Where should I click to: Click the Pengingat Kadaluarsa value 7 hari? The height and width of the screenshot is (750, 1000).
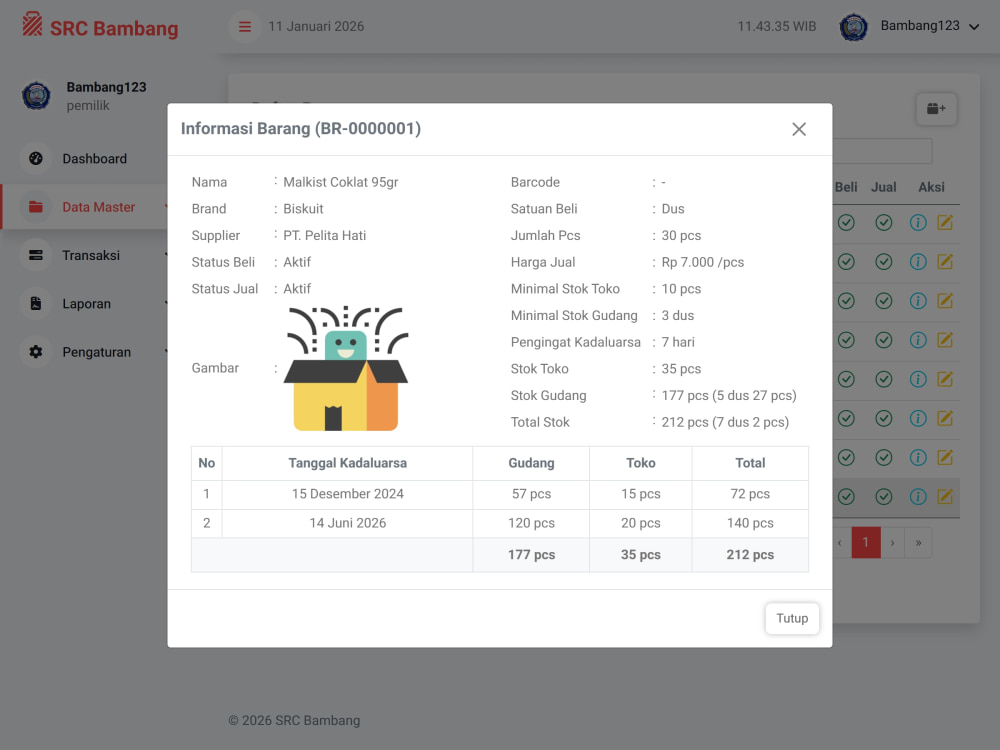tap(678, 342)
